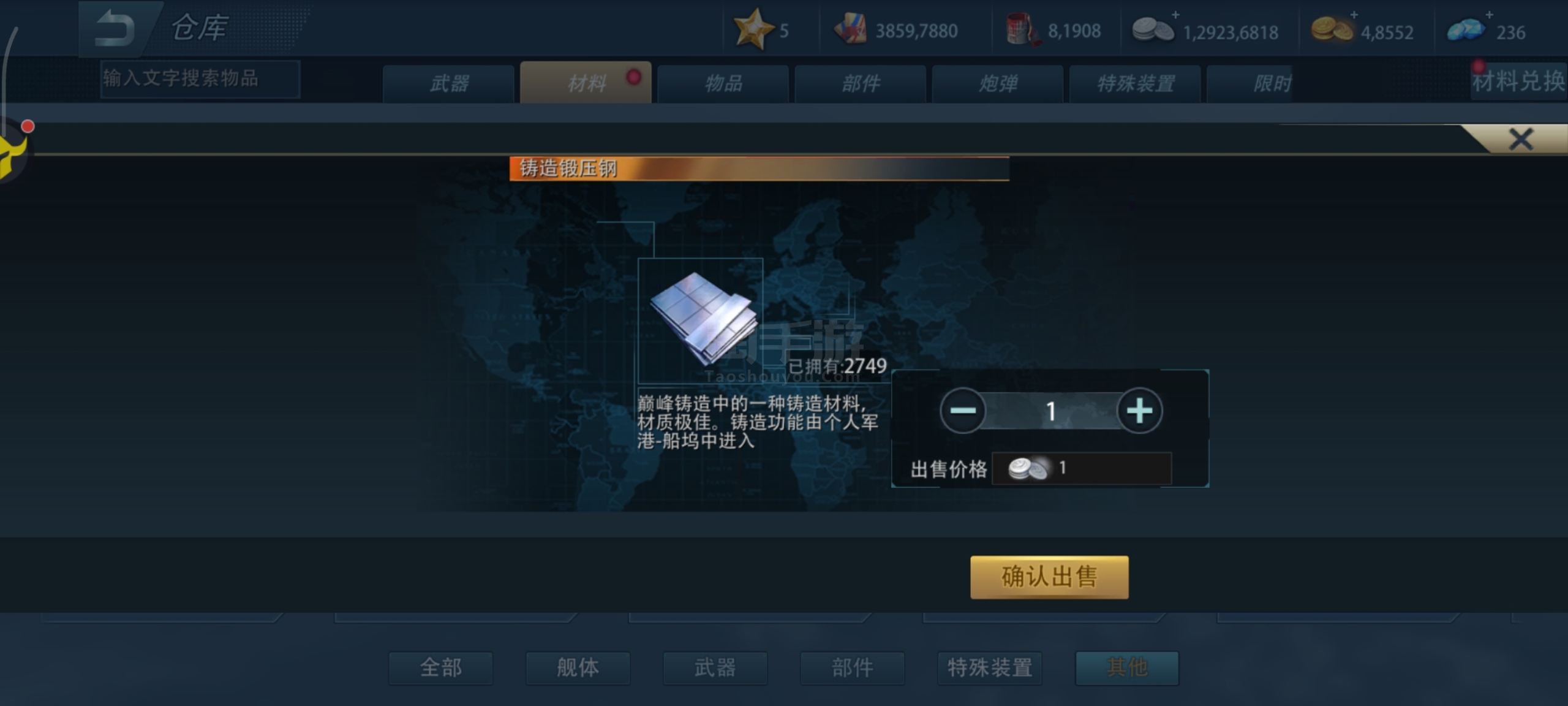1568x706 pixels.
Task: Tap the gold coins currency icon
Action: [x=1331, y=29]
